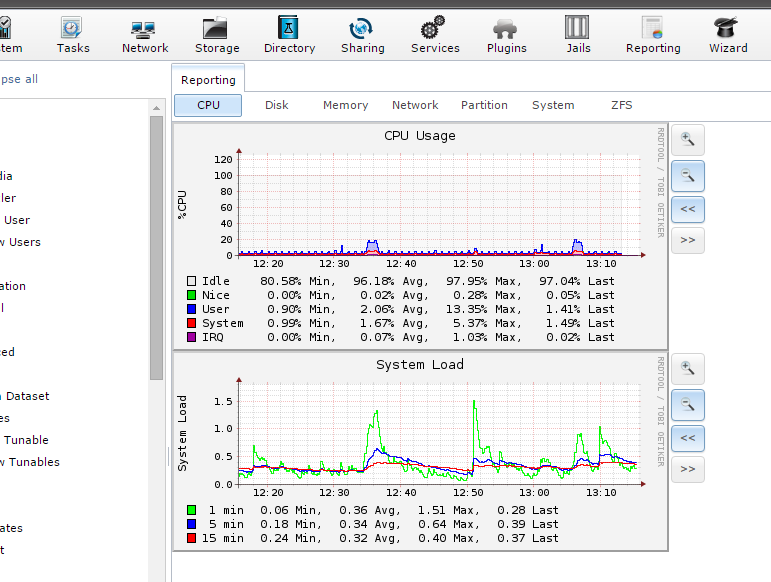Click the Idle legend color swatch
Viewport: 771px width, 582px height.
point(191,281)
